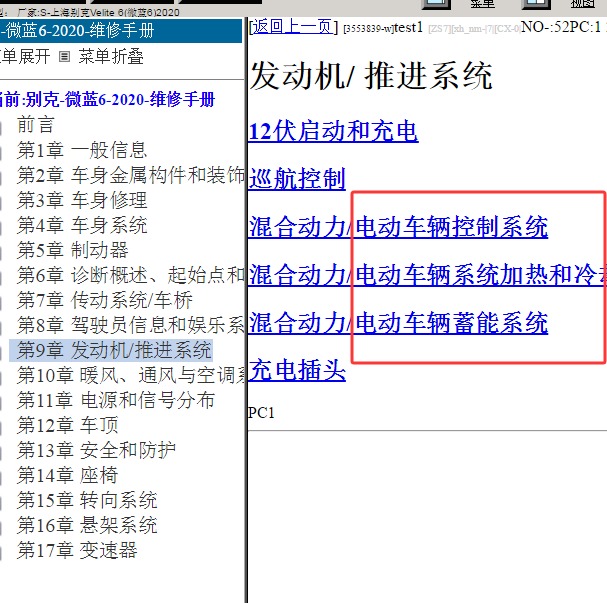Open the 12伏启动和充电 link
The width and height of the screenshot is (607, 603).
point(333,131)
